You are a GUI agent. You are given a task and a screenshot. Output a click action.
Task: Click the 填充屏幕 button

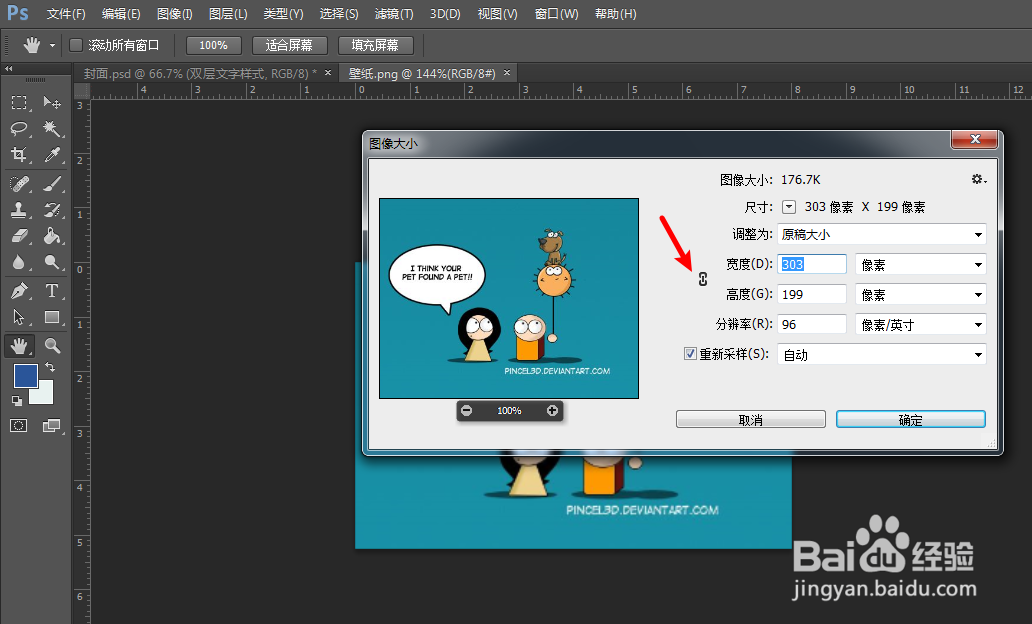375,45
